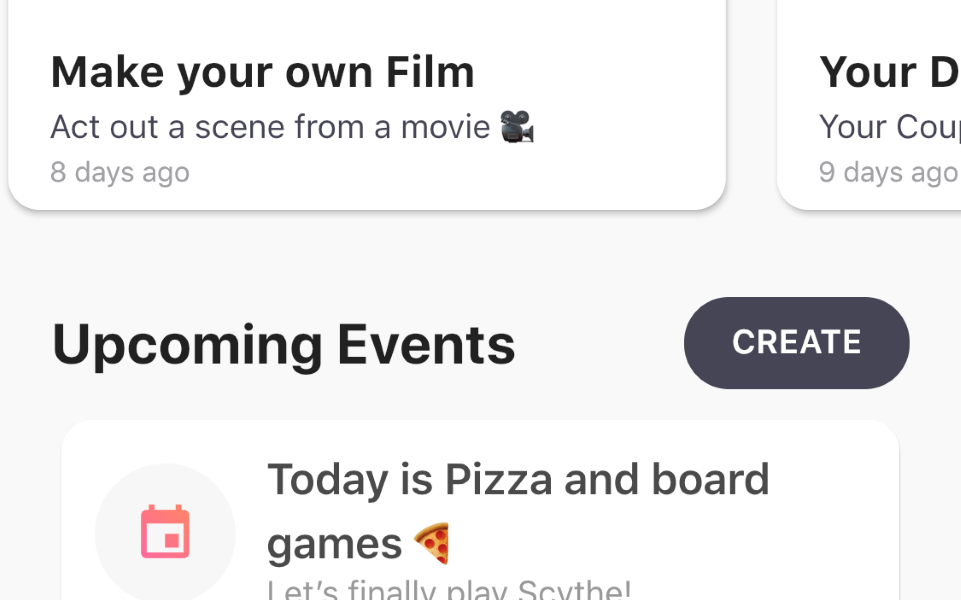Click "Let's finally play Scythe!" description

[449, 589]
